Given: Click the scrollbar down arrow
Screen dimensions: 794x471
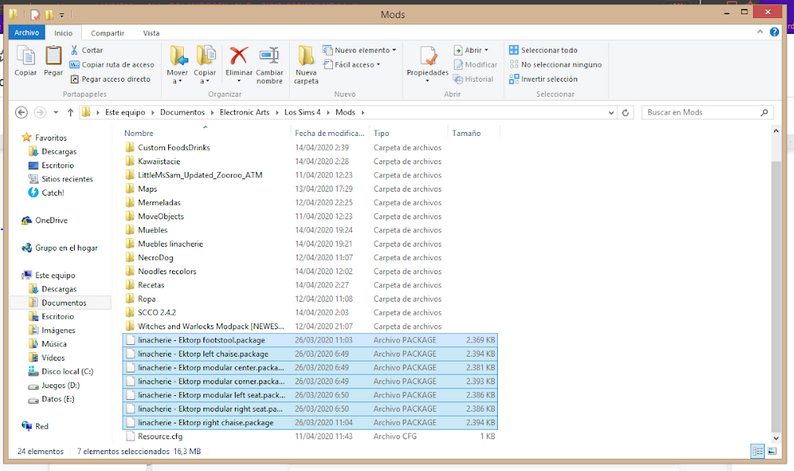Looking at the screenshot, I should 776,438.
